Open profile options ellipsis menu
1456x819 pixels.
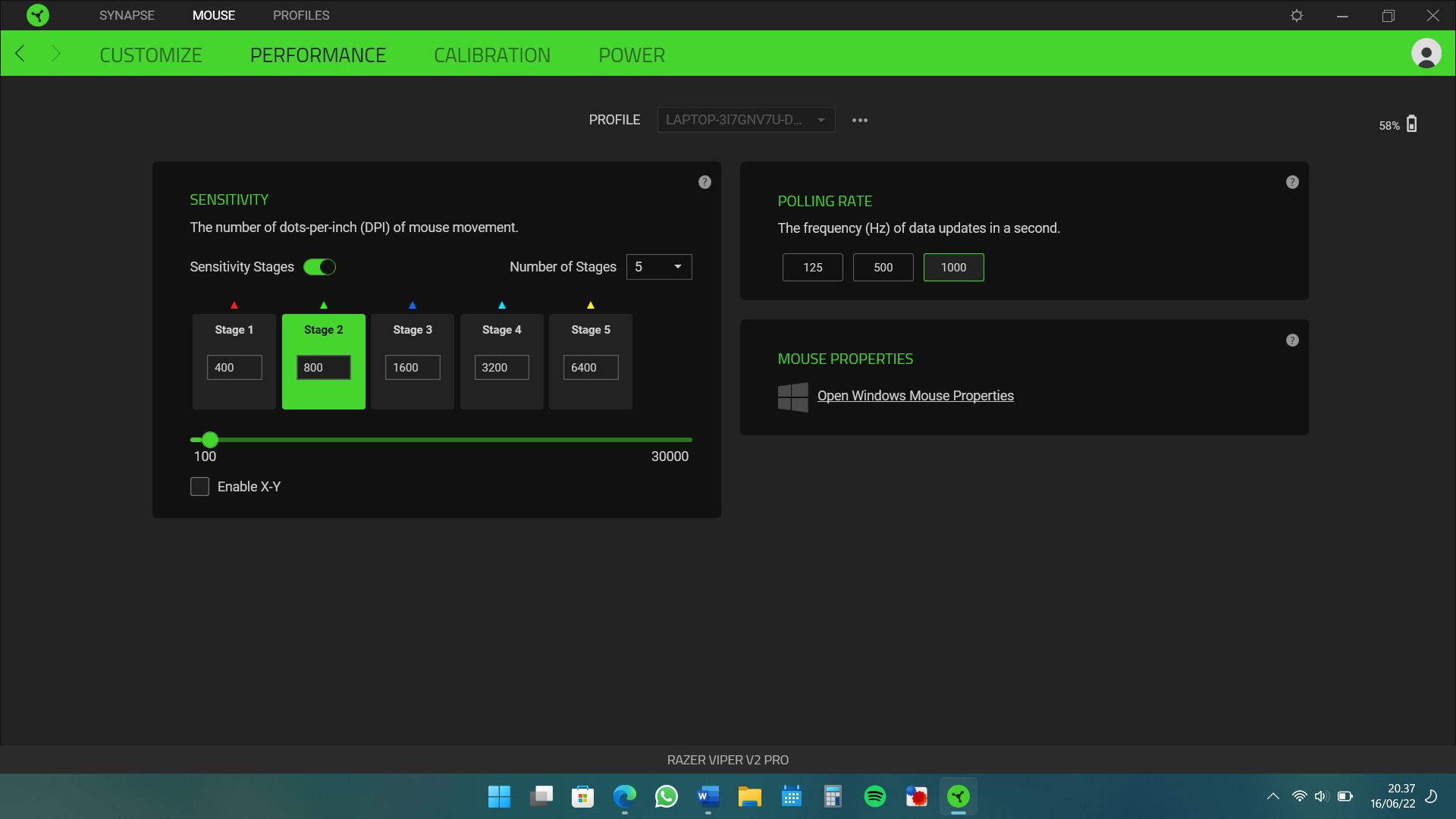(x=859, y=120)
